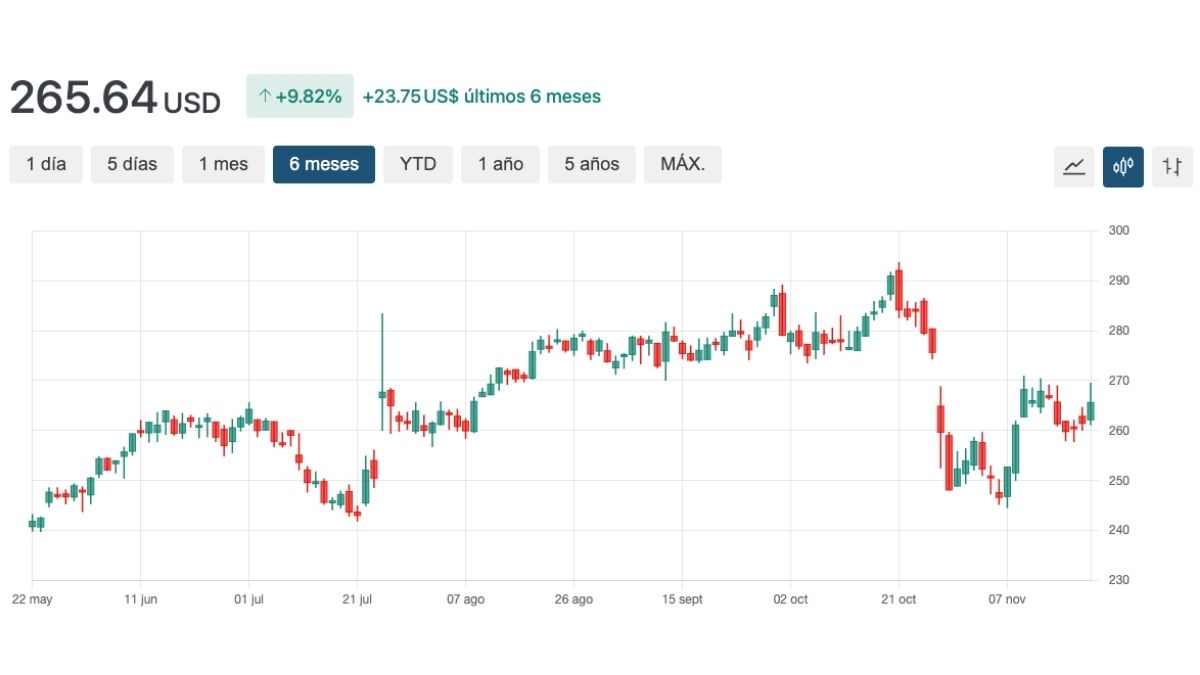The width and height of the screenshot is (1200, 675).
Task: Show the 5 años price history
Action: click(591, 164)
